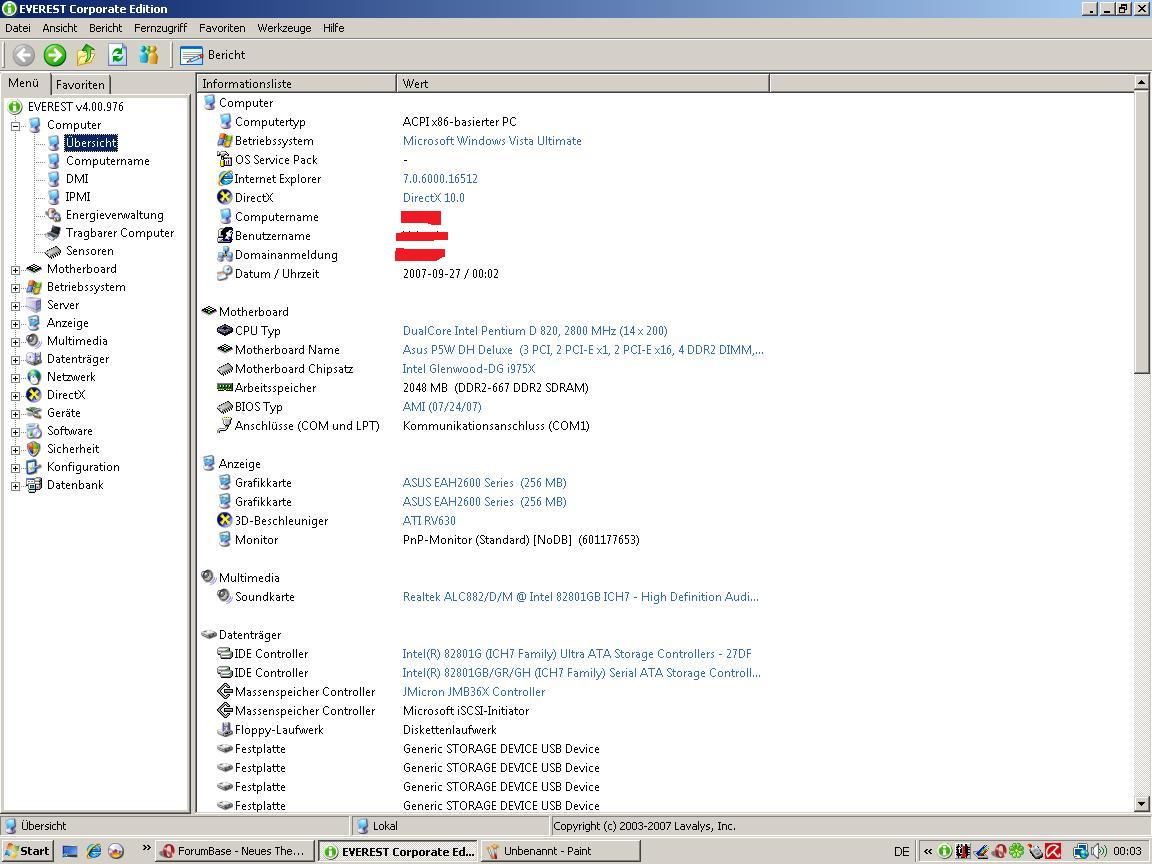The height and width of the screenshot is (864, 1152).
Task: Collapse the Computer tree node
Action: pos(15,126)
